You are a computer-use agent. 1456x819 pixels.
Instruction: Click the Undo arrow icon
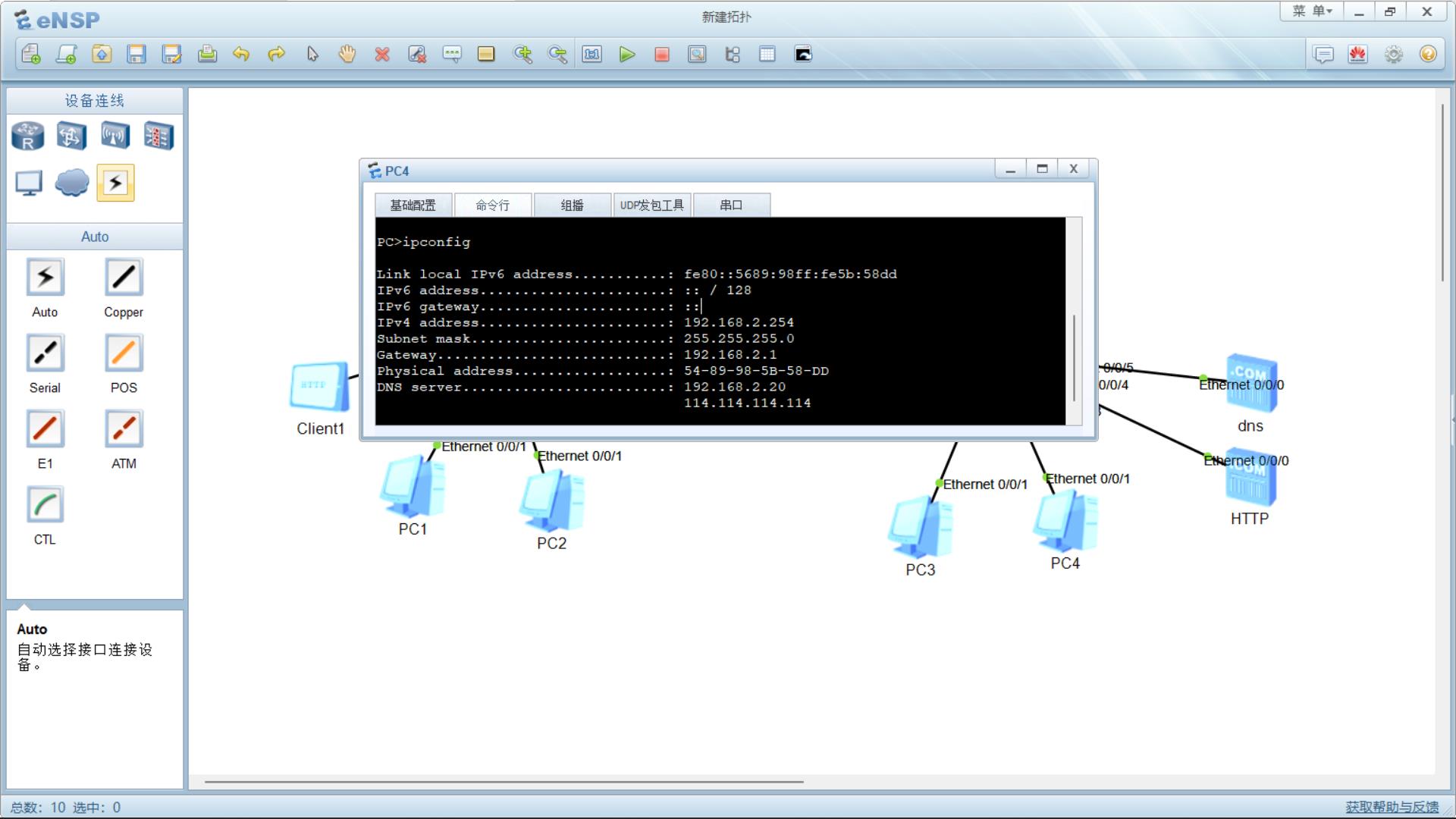(241, 54)
